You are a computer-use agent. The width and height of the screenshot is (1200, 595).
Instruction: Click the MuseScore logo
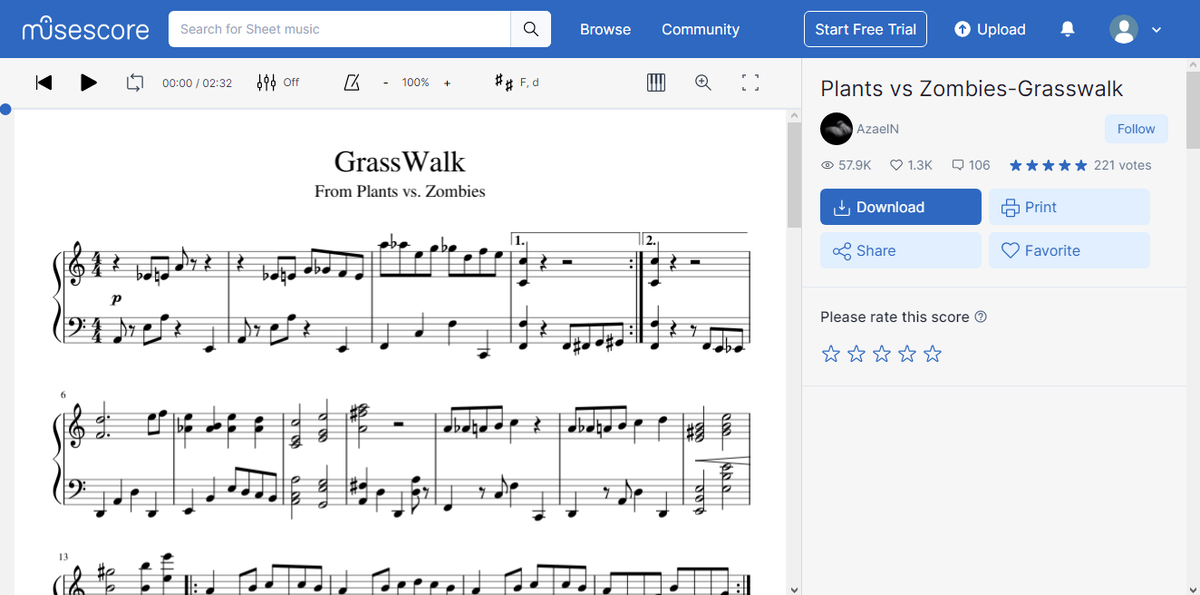pyautogui.click(x=86, y=29)
